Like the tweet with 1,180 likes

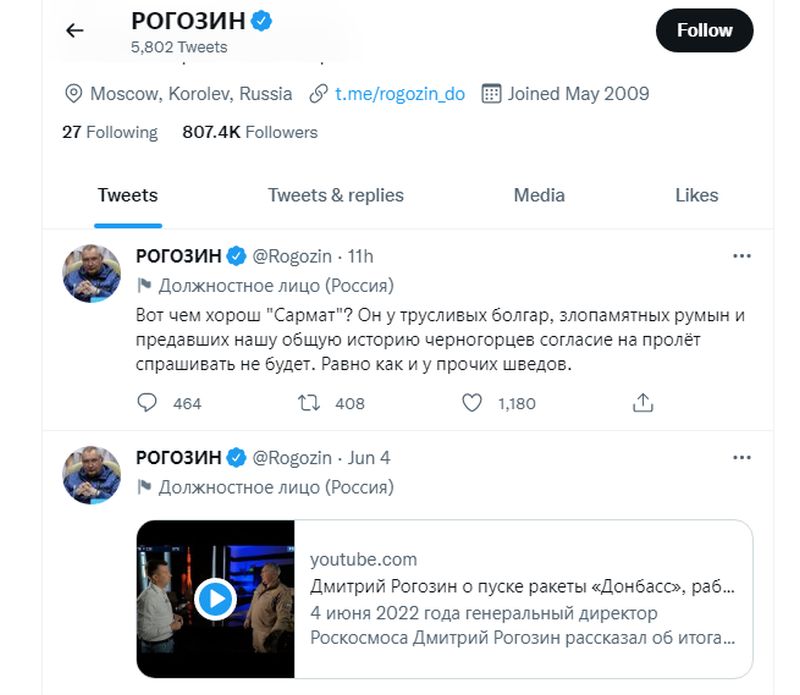click(473, 402)
